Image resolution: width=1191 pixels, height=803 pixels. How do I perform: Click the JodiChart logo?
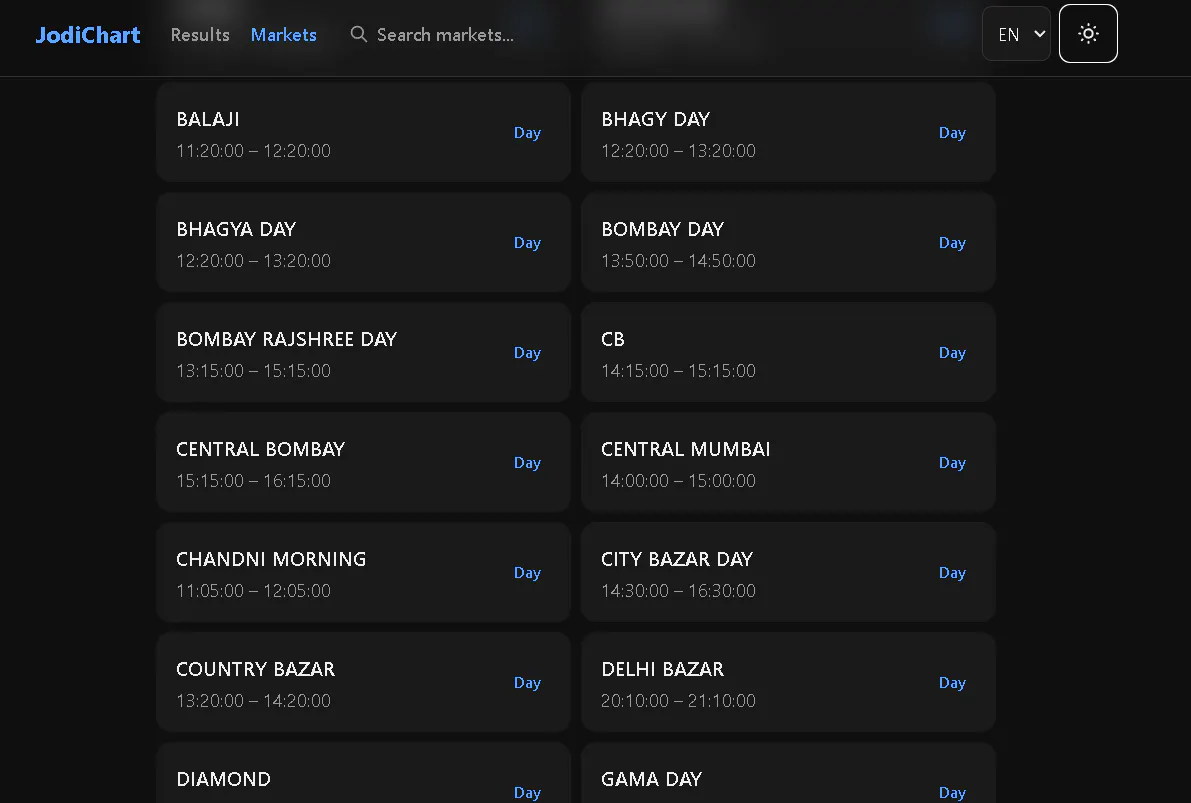click(87, 35)
